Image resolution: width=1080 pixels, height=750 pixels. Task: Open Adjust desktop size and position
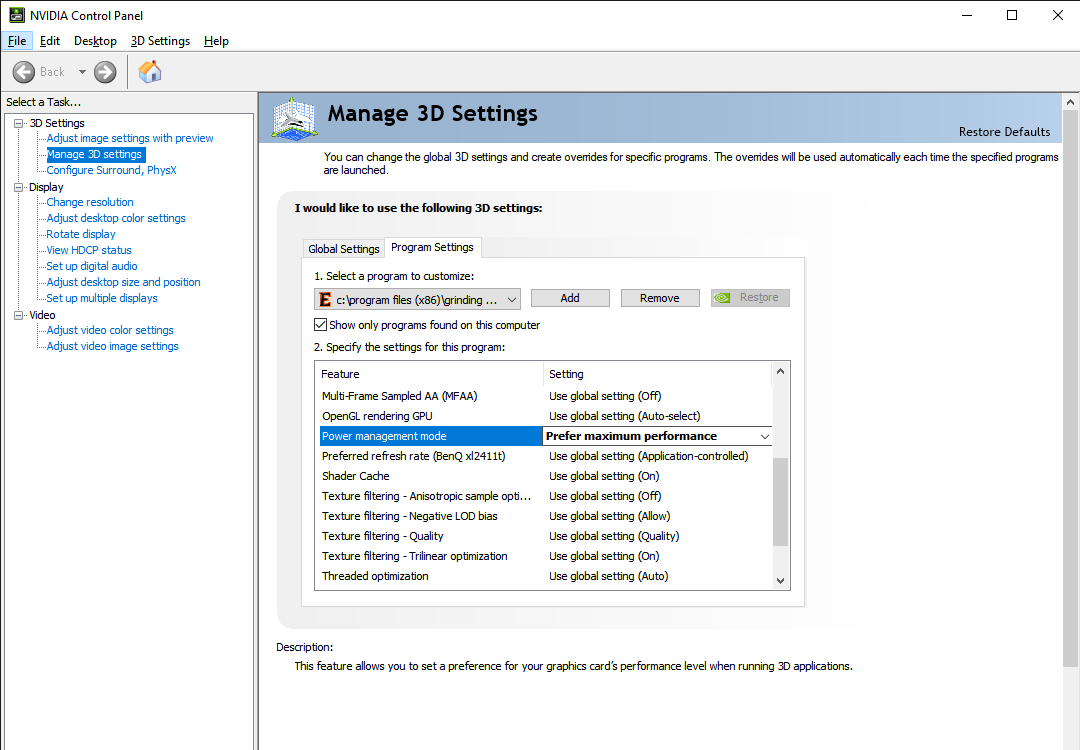point(123,282)
